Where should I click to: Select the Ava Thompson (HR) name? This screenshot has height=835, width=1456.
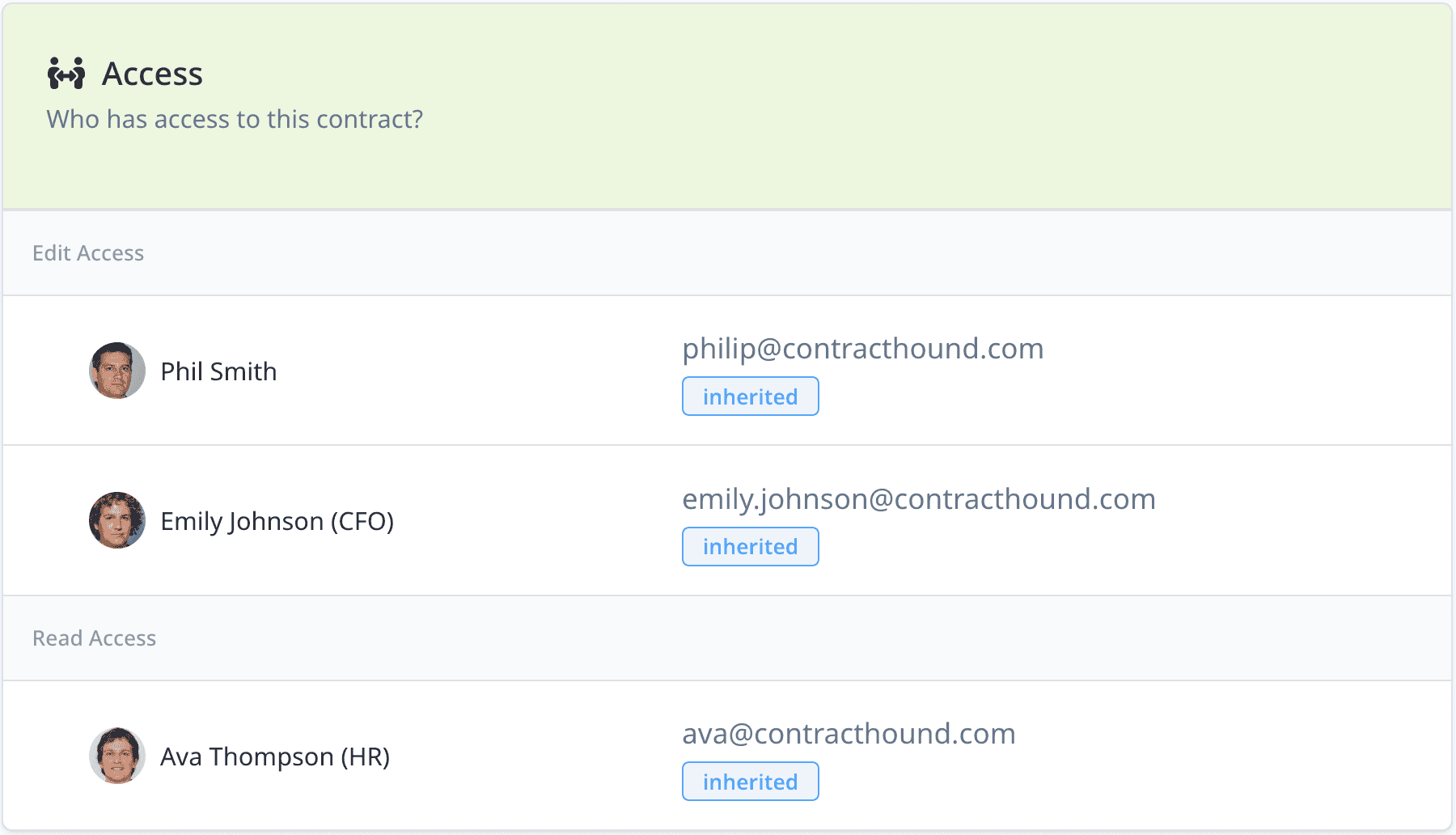coord(275,757)
